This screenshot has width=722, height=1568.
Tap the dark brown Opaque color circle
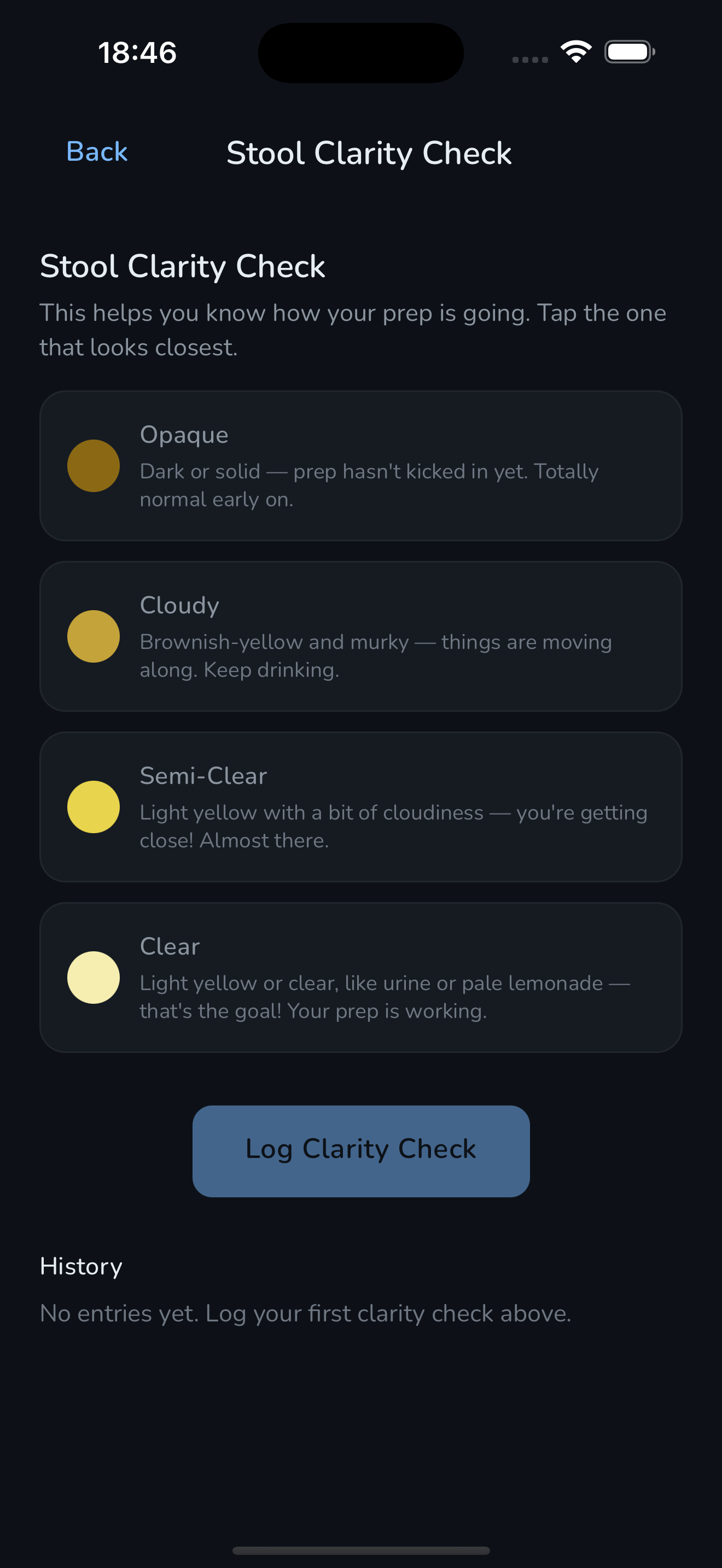click(93, 466)
